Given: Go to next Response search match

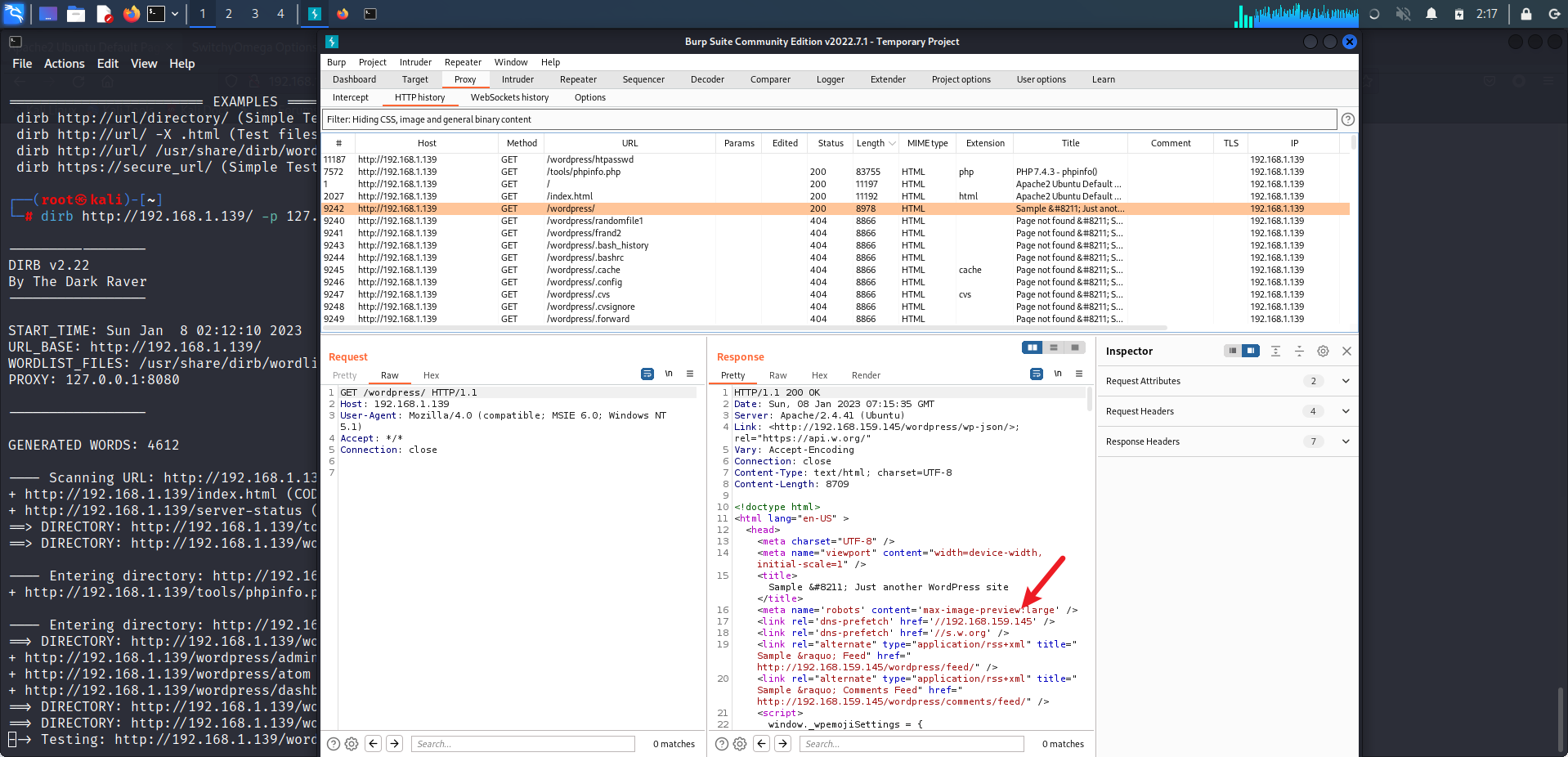Looking at the screenshot, I should [783, 743].
